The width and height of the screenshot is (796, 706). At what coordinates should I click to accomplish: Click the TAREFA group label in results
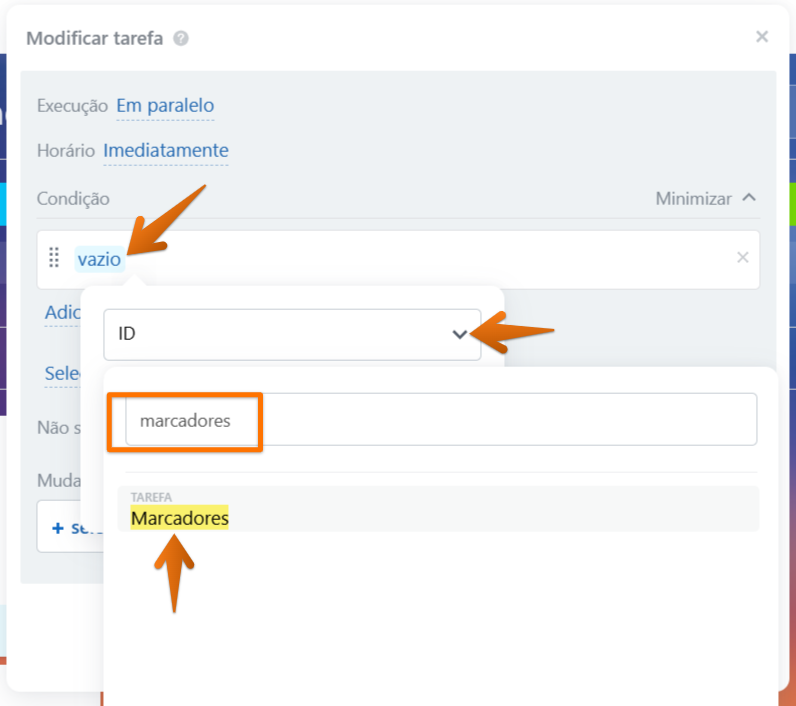[x=151, y=497]
